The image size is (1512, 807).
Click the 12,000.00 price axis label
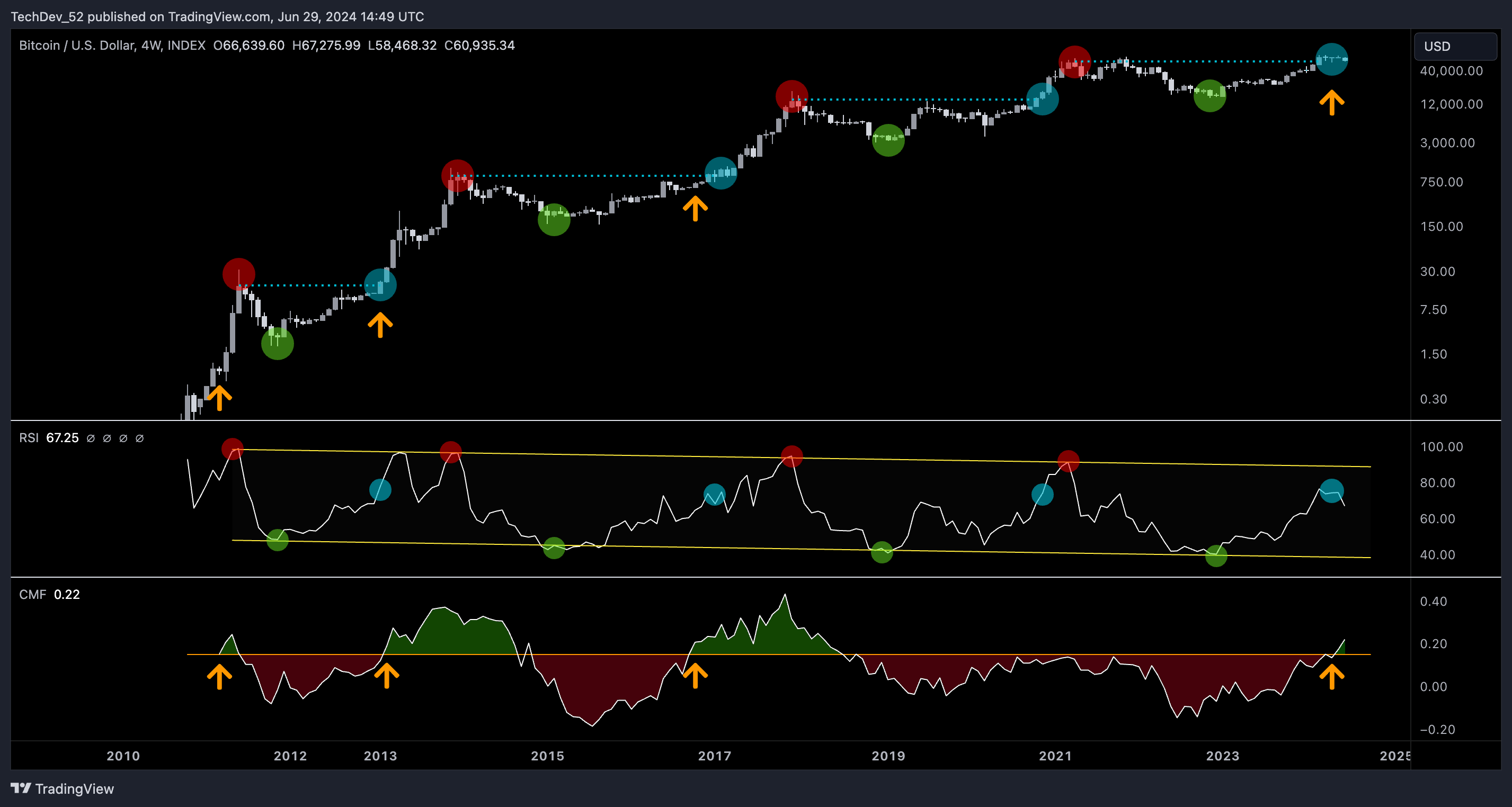coord(1452,104)
